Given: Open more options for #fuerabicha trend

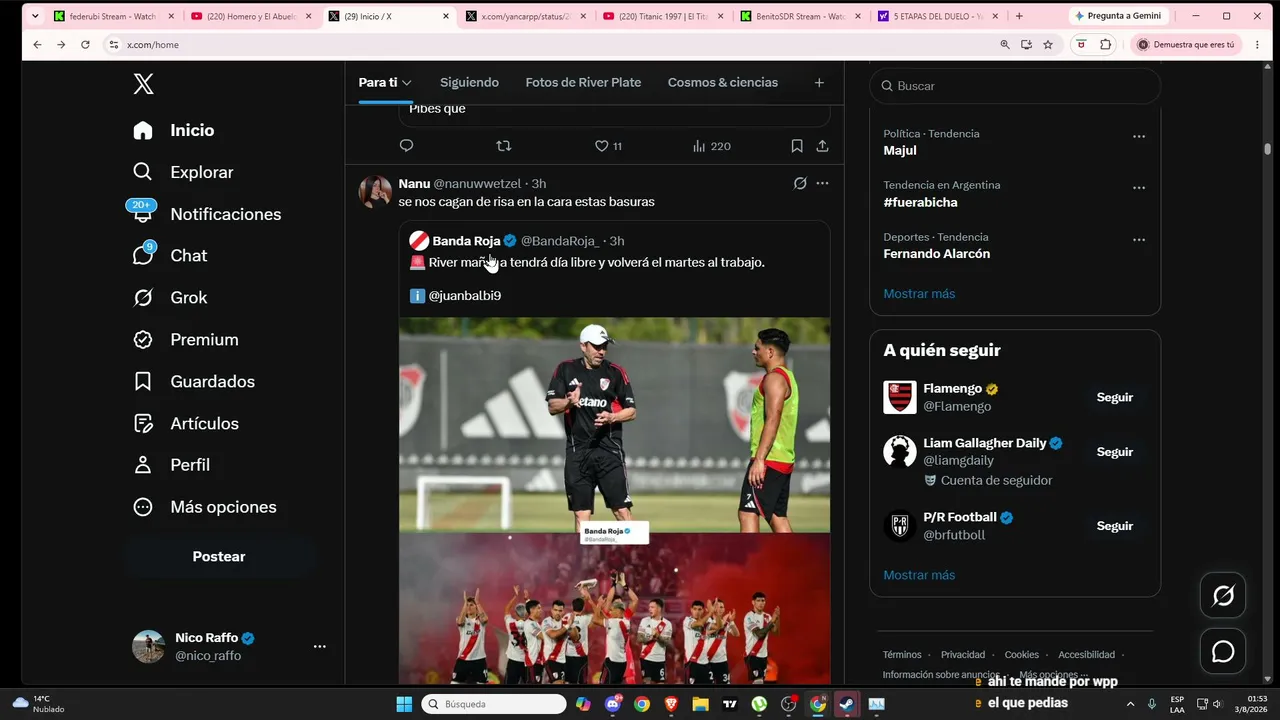Looking at the screenshot, I should [1139, 187].
